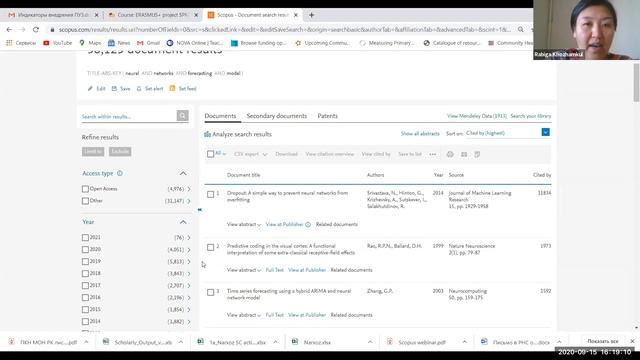Viewport: 640px width, 360px height.
Task: Set alert for this search
Action: 149,89
